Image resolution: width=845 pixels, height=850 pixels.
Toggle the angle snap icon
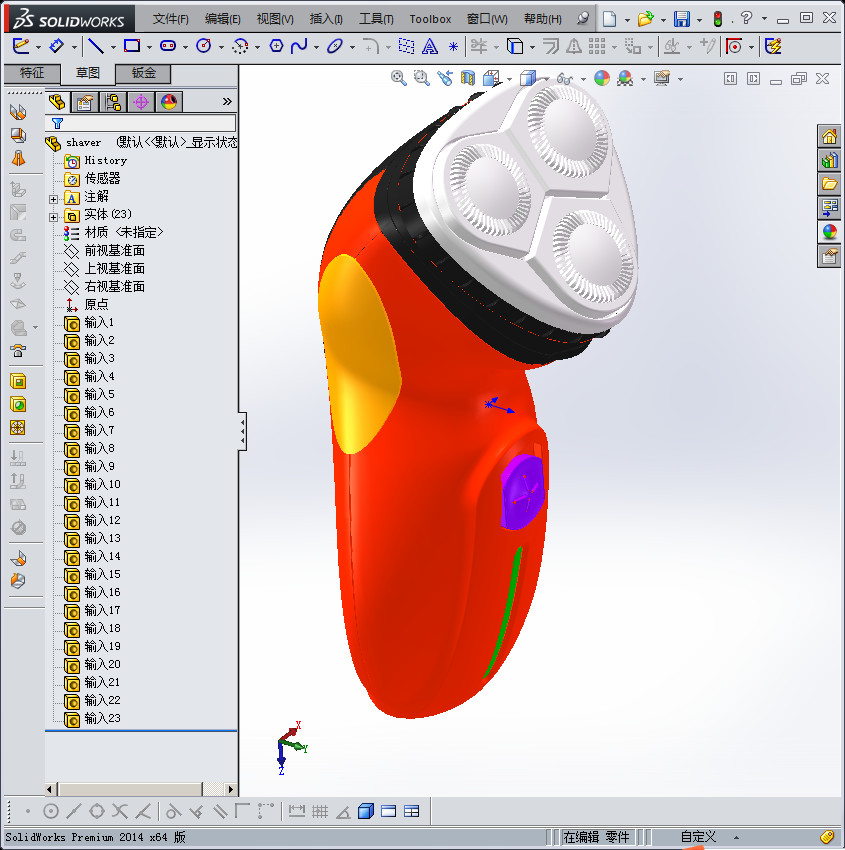[x=343, y=812]
